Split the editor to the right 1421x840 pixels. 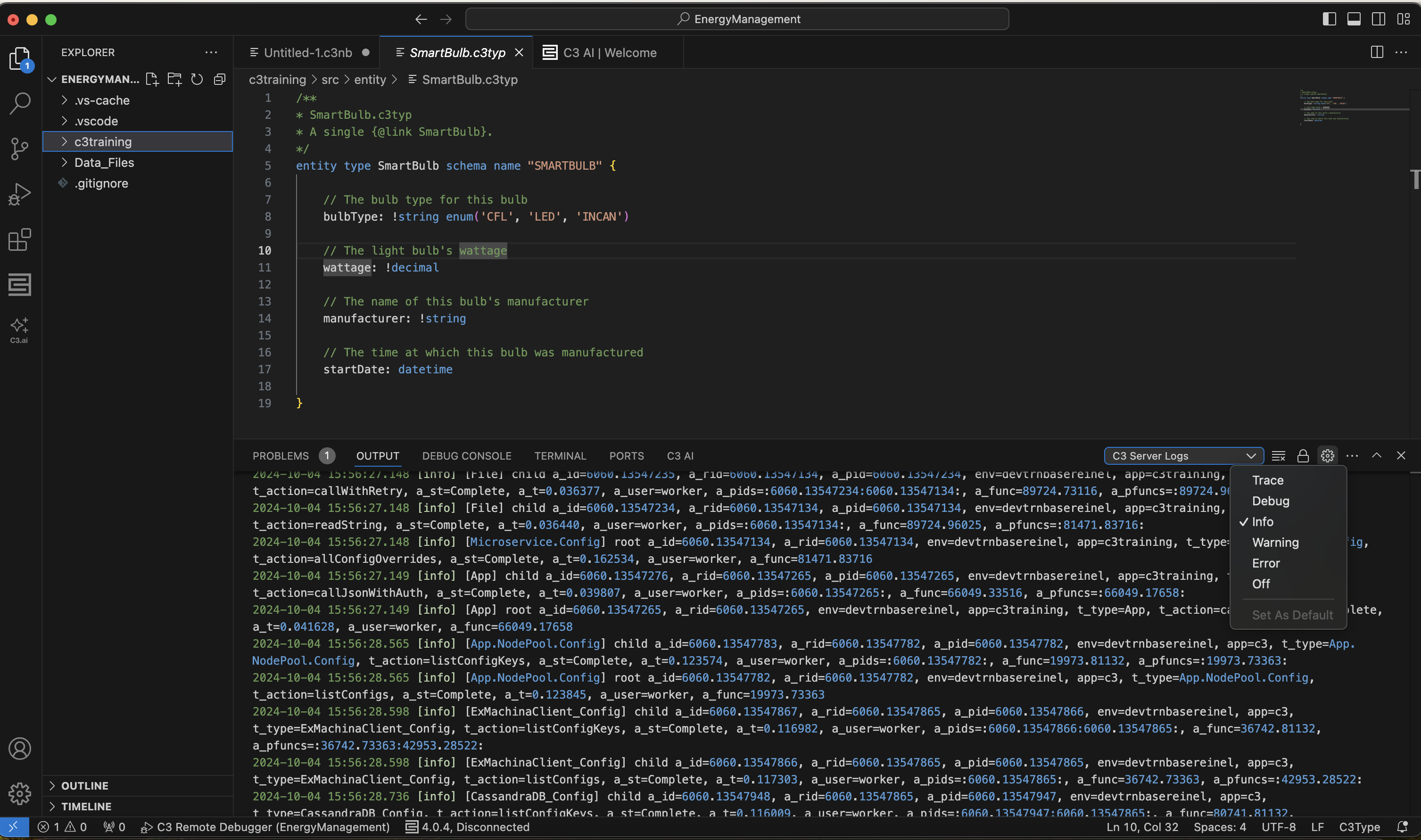[x=1377, y=52]
